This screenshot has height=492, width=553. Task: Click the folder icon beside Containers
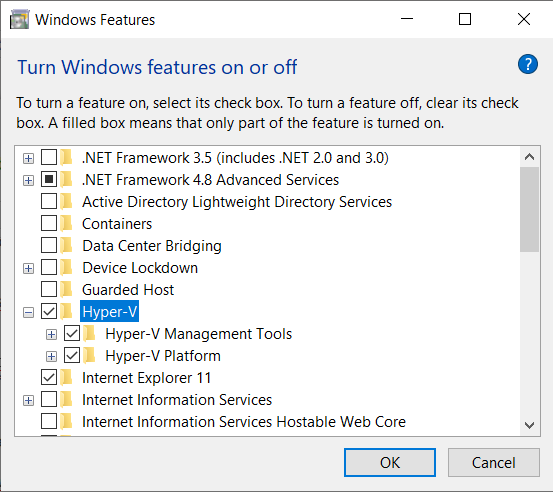tap(66, 224)
